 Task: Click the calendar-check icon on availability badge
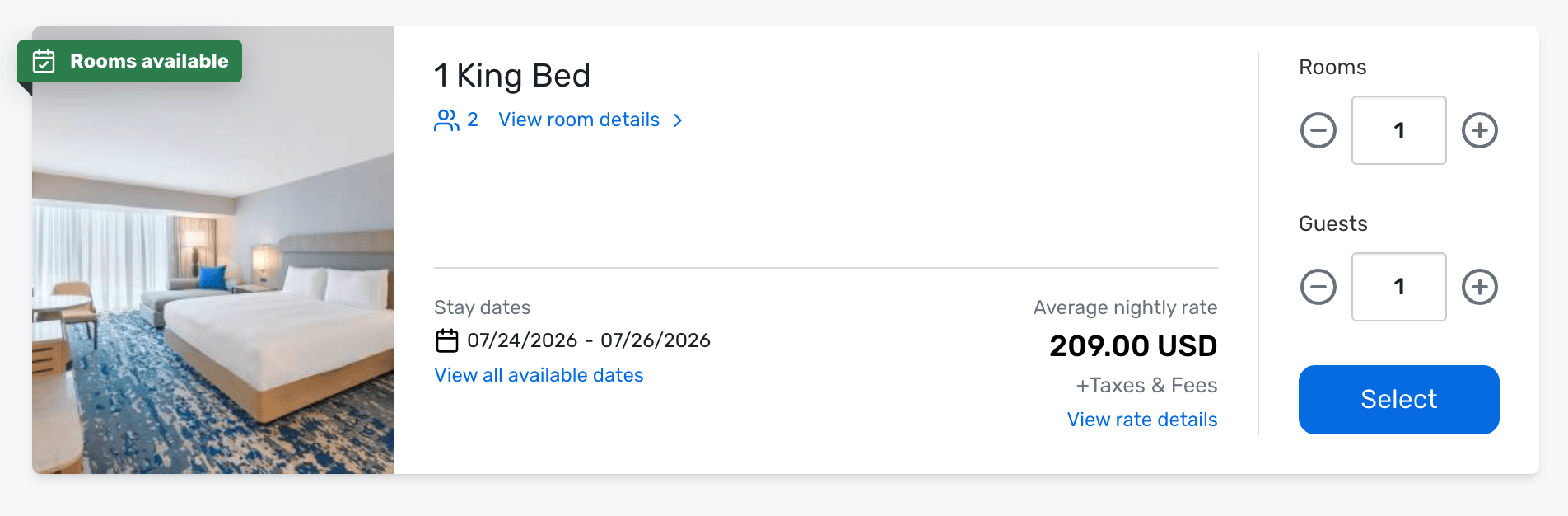pyautogui.click(x=44, y=61)
